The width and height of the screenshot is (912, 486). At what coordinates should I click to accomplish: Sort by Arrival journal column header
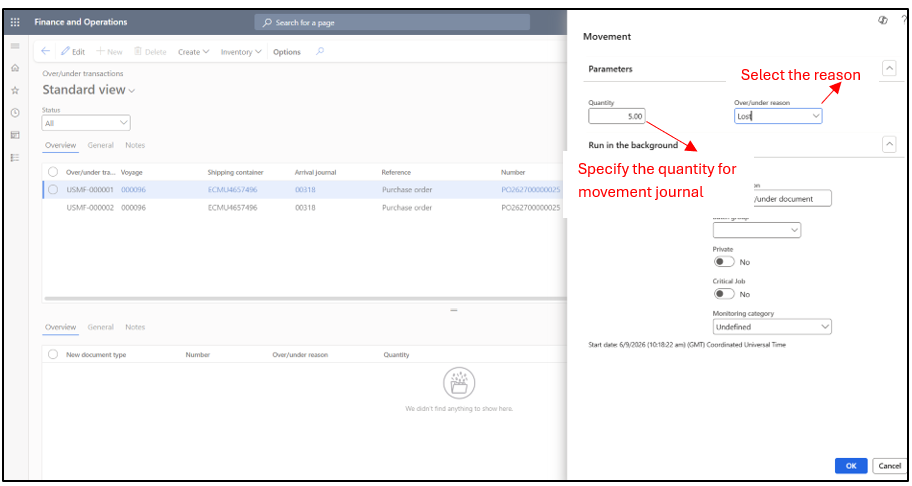coord(315,173)
